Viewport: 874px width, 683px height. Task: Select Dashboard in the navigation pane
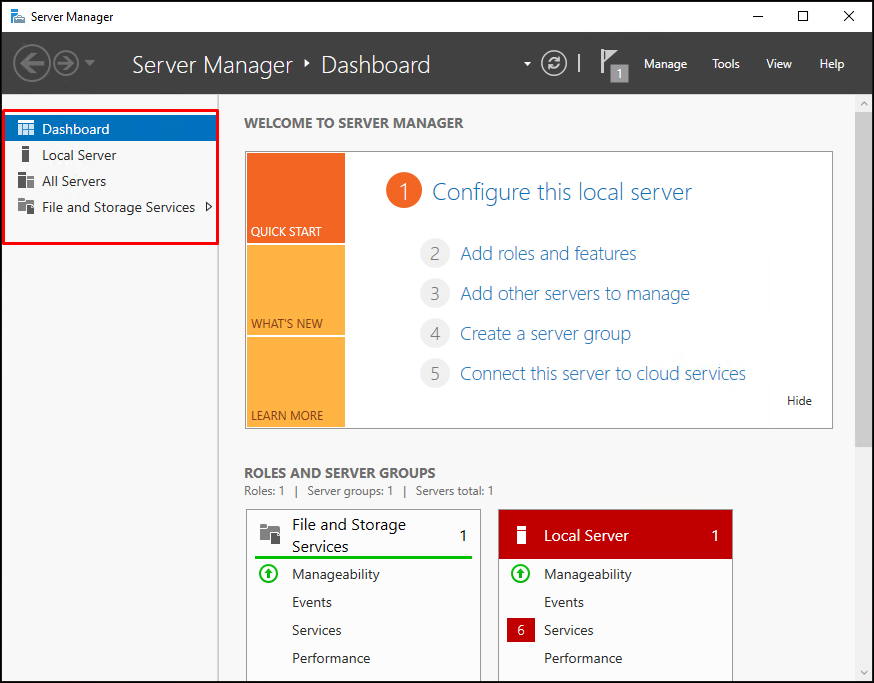(110, 129)
